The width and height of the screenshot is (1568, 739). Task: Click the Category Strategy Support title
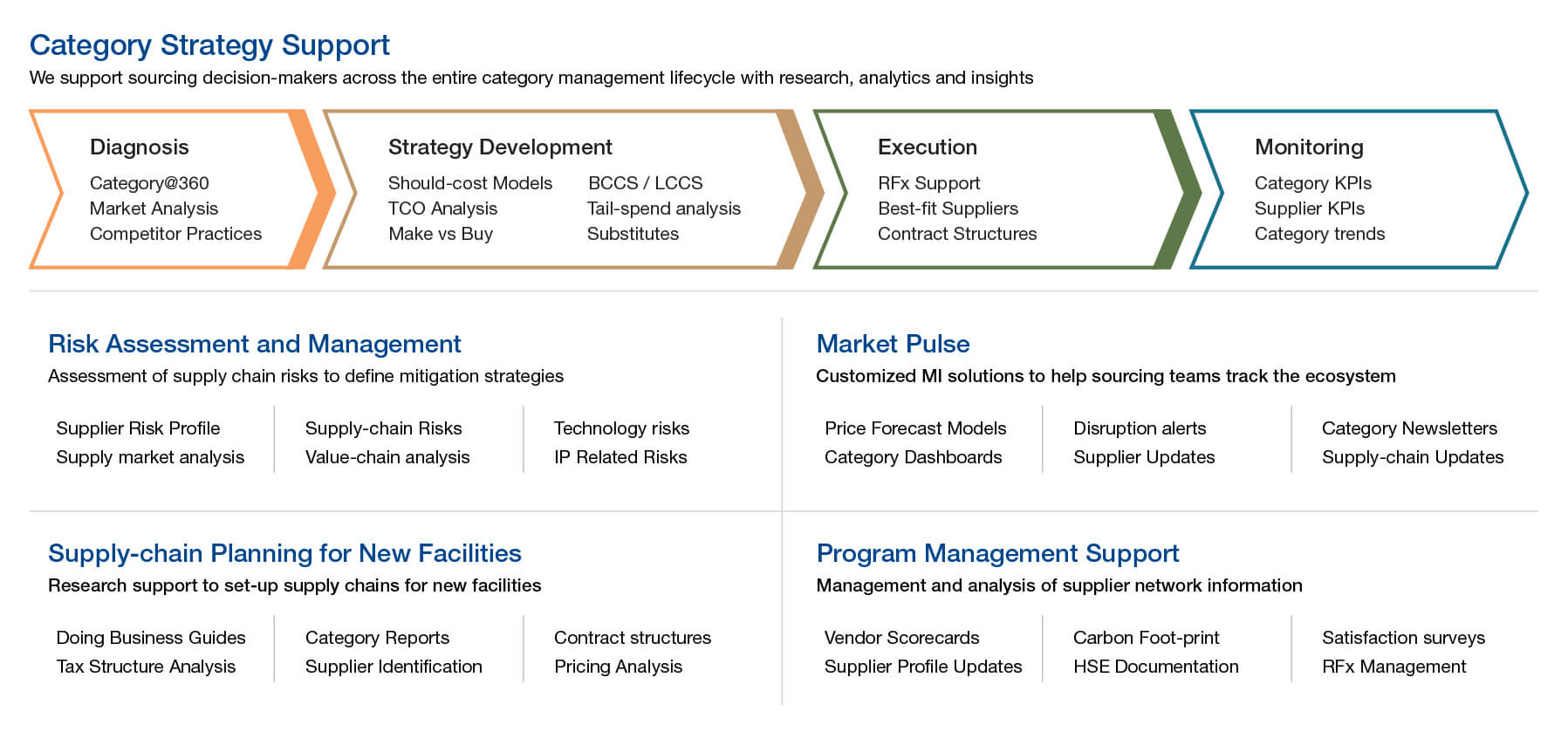click(209, 45)
